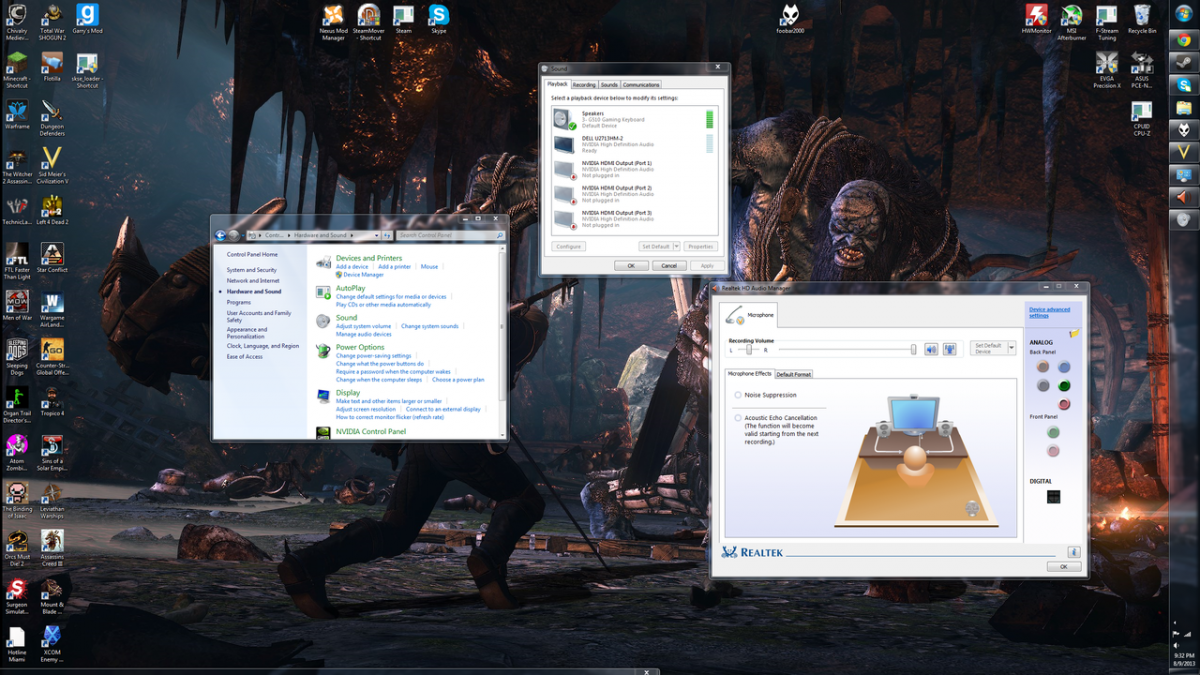Viewport: 1200px width, 675px height.
Task: Open Device advanced settings in Realtek
Action: [1050, 313]
